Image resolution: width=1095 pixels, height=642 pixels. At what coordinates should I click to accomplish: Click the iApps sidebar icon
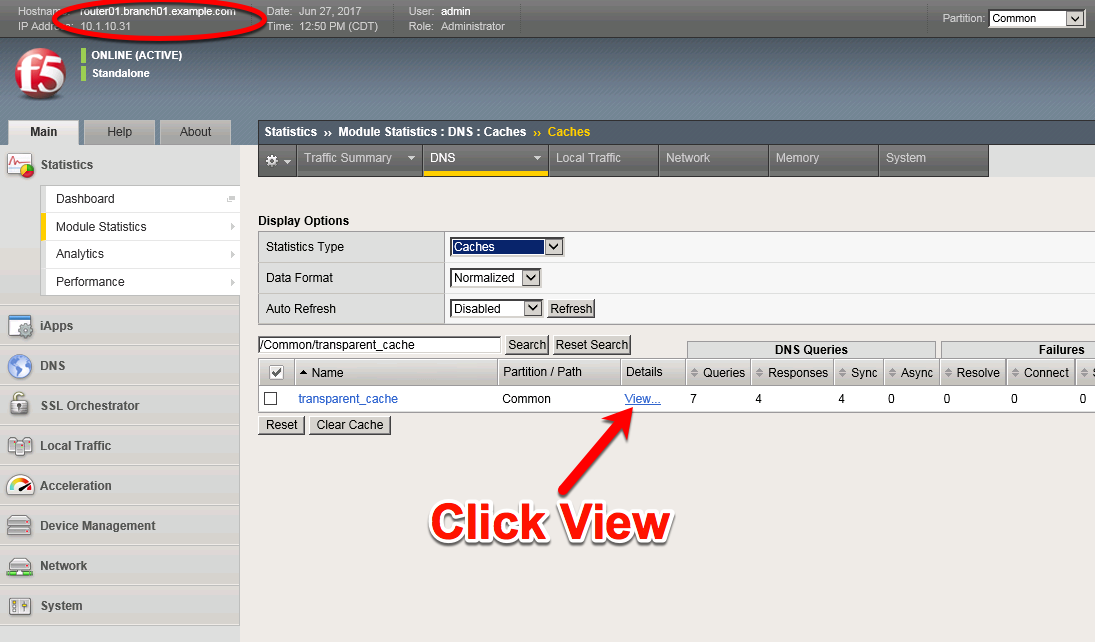pos(20,326)
